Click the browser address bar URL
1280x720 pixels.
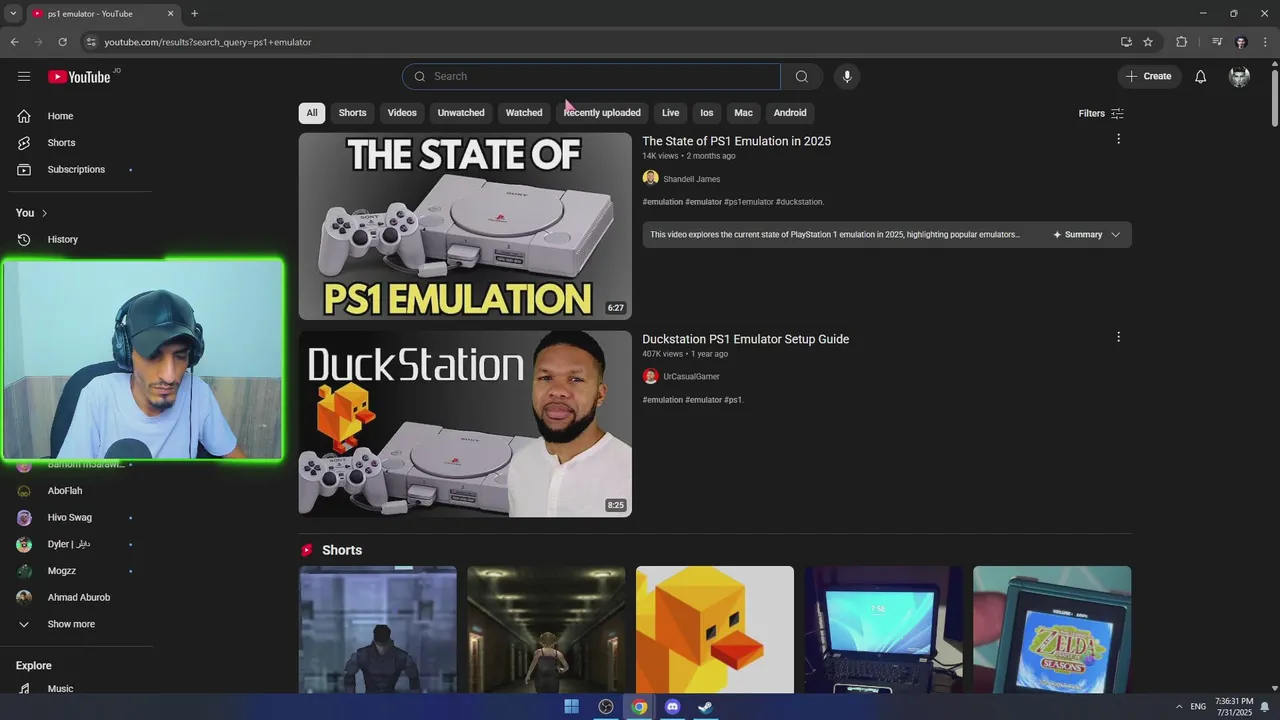coord(208,42)
